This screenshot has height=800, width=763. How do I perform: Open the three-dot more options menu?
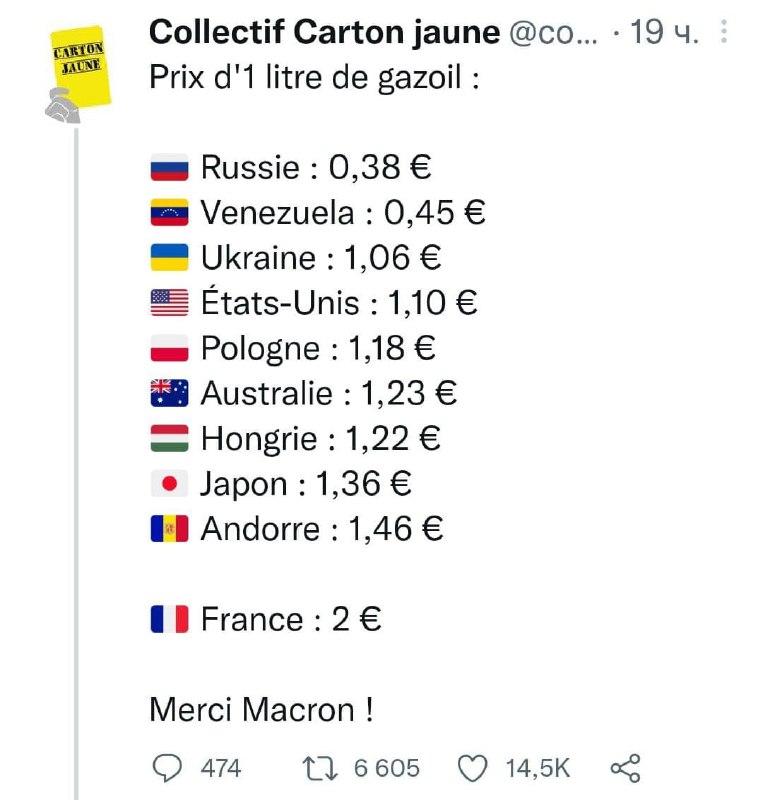point(723,31)
